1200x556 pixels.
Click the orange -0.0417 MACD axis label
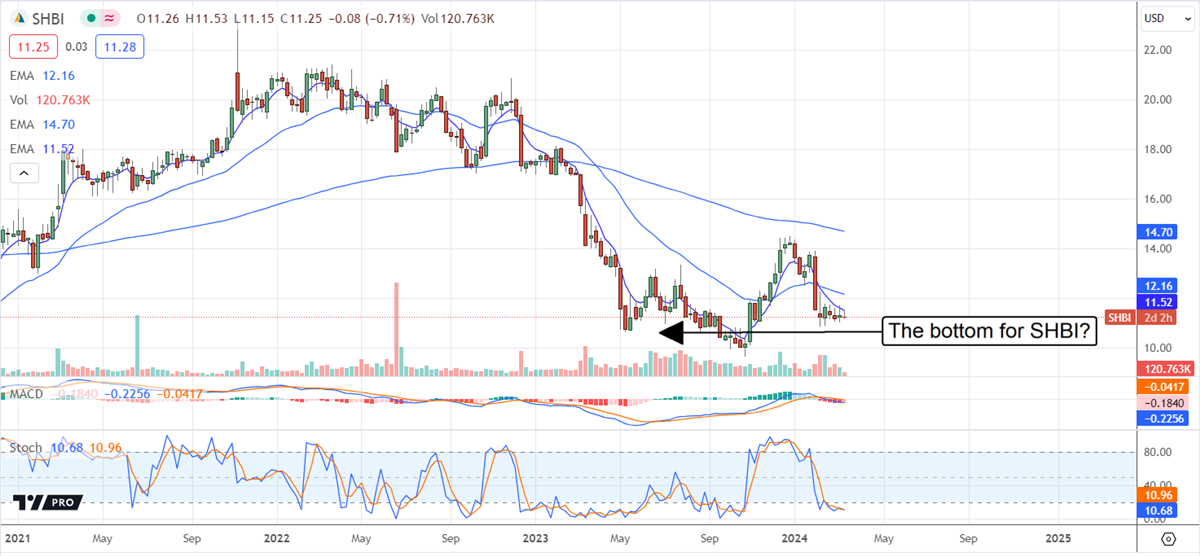(x=1164, y=386)
